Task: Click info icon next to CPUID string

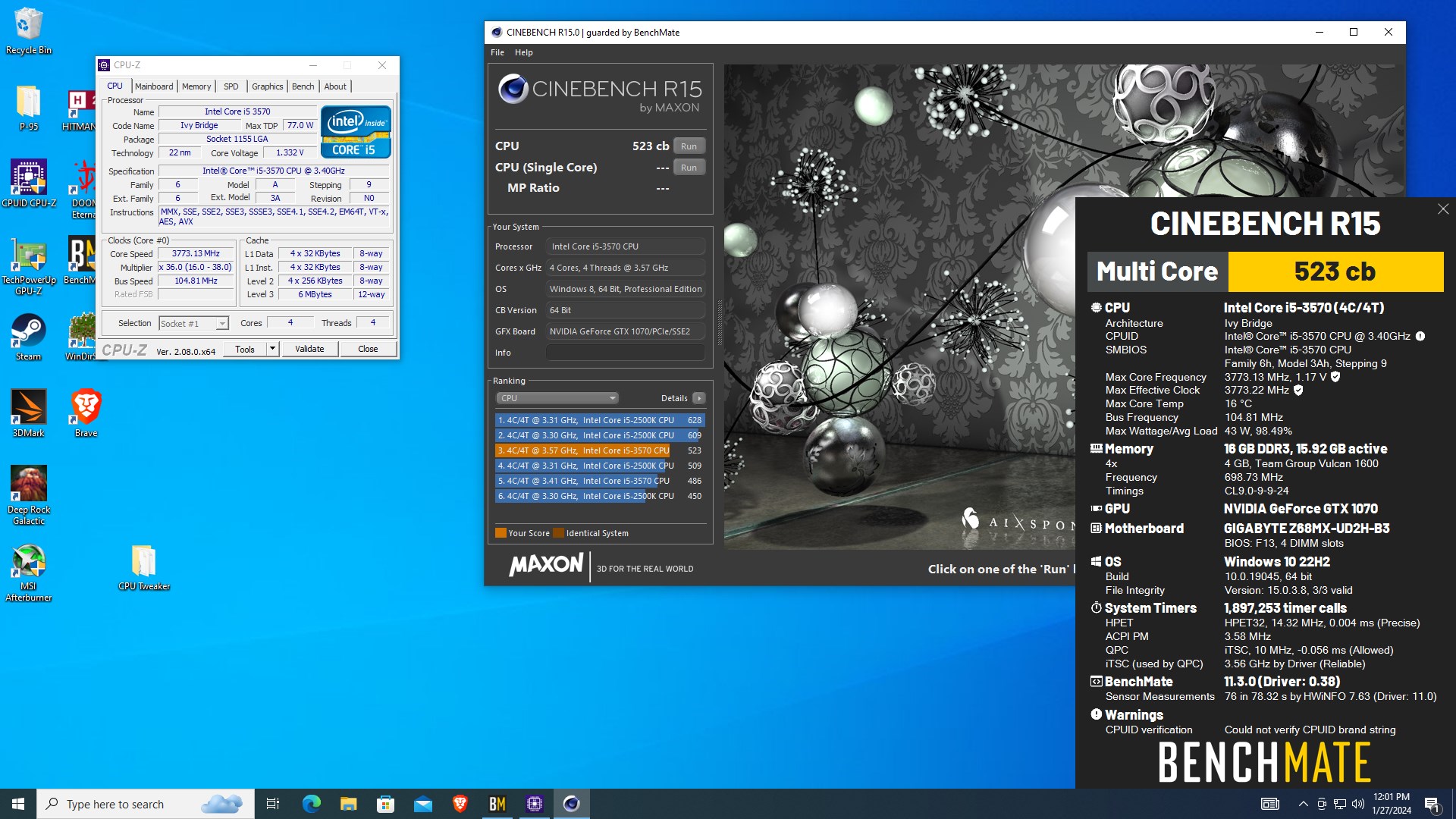Action: tap(1420, 336)
